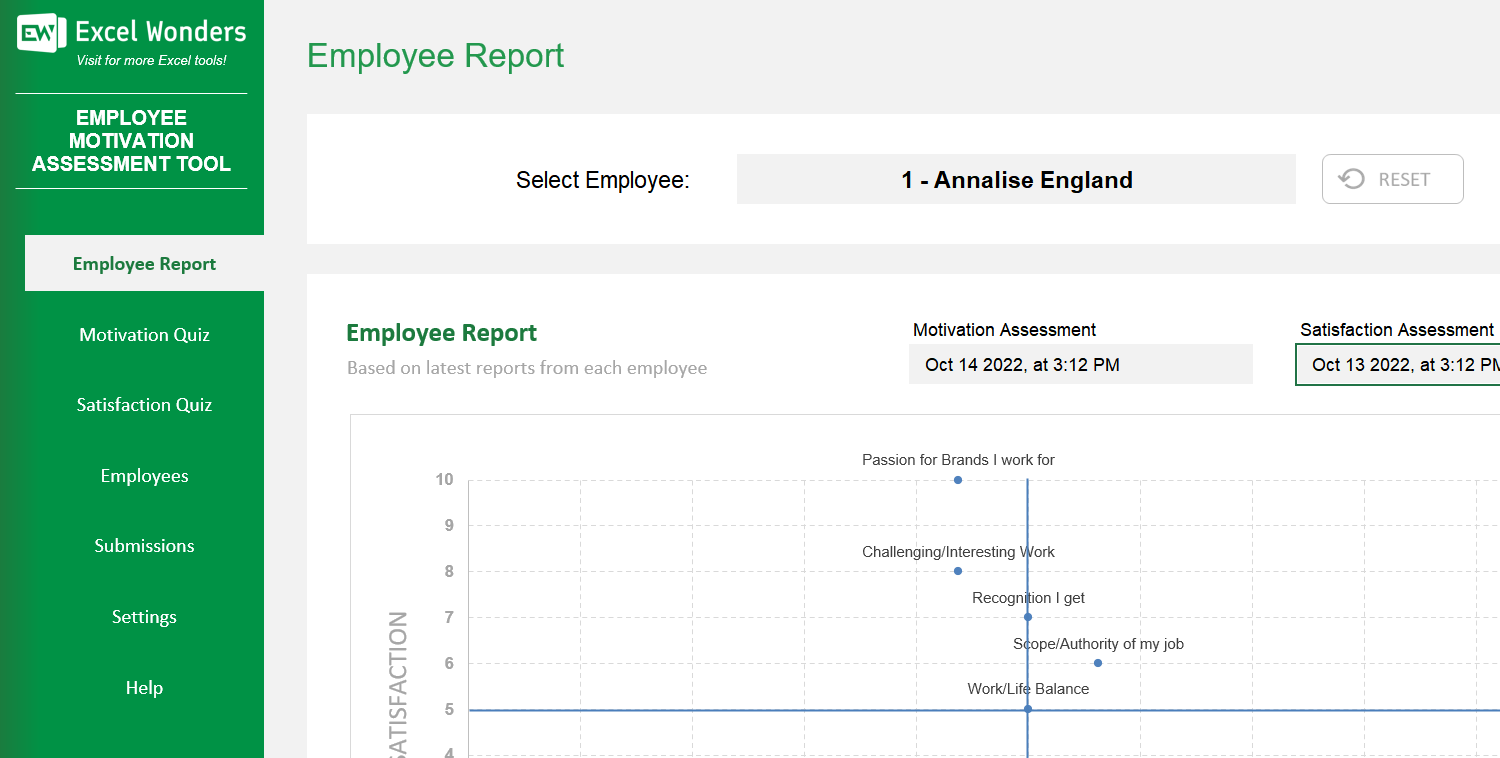
Task: Open the Motivation Assessment date field
Action: pyautogui.click(x=1080, y=364)
